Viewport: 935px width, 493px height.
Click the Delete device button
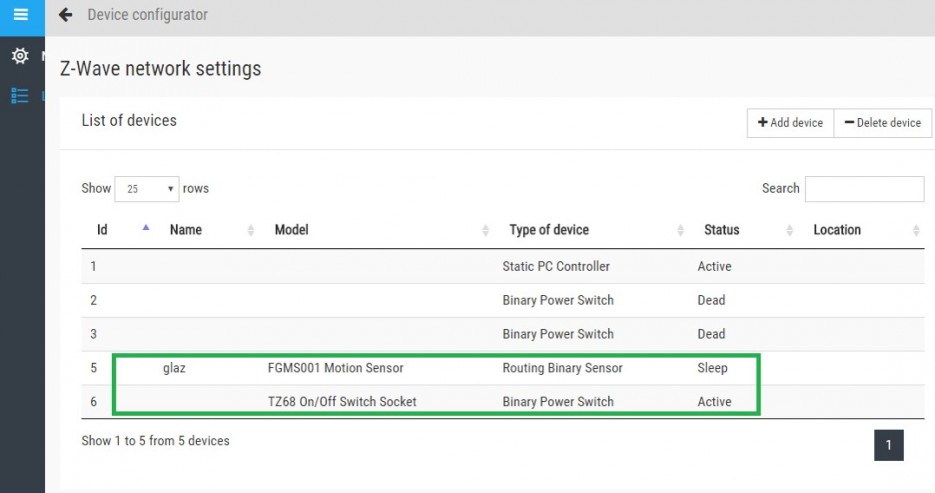point(883,123)
